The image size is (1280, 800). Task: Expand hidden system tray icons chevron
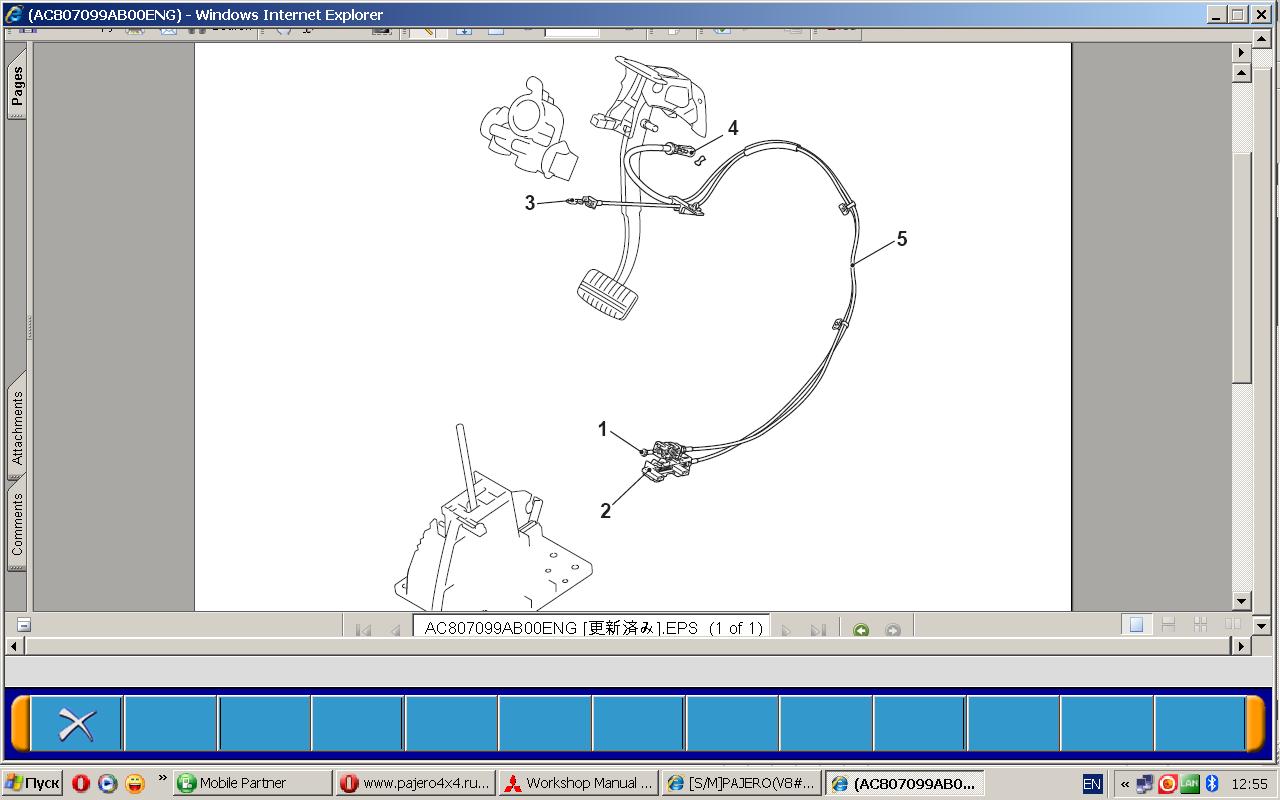pos(1125,784)
